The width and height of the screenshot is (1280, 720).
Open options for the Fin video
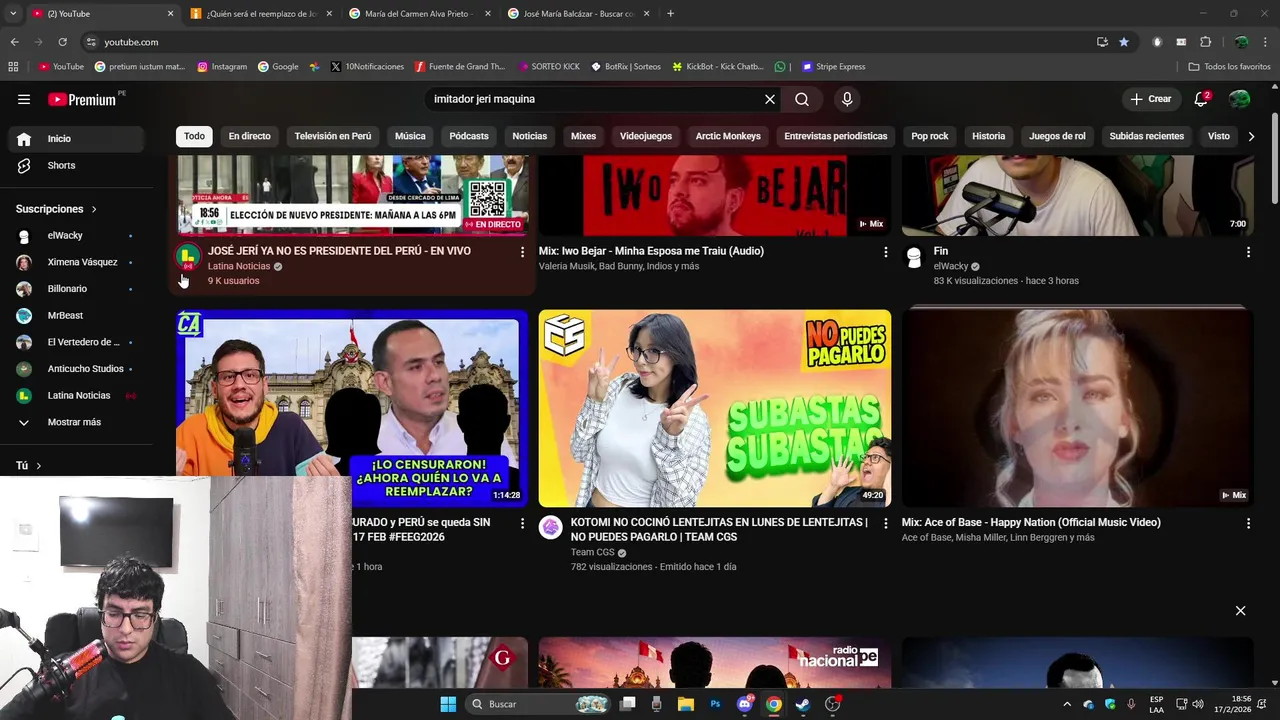click(x=1248, y=252)
